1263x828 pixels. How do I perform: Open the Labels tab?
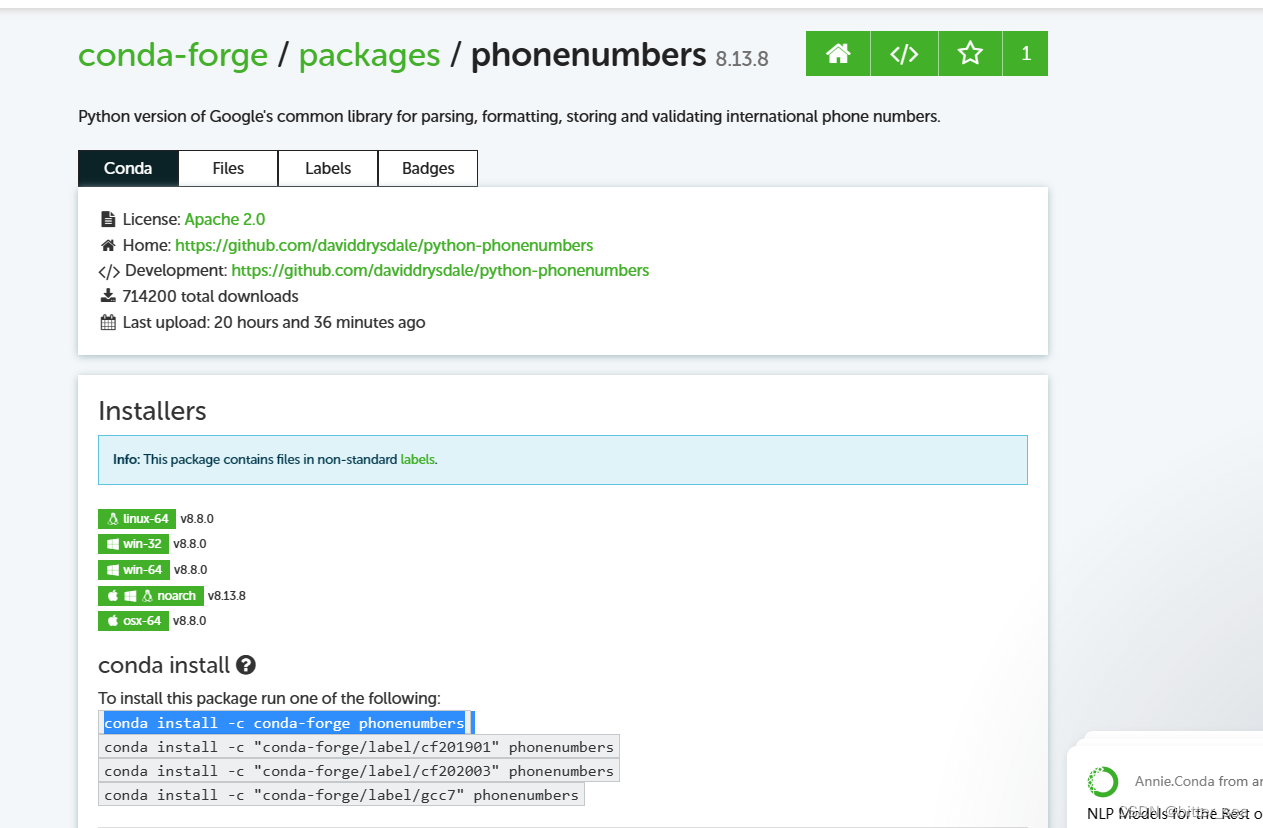tap(327, 168)
